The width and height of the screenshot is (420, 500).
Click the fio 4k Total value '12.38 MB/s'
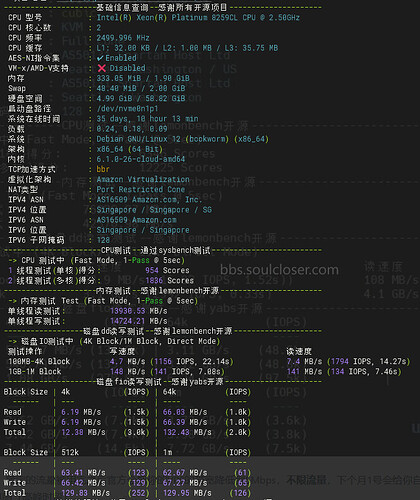tap(83, 432)
